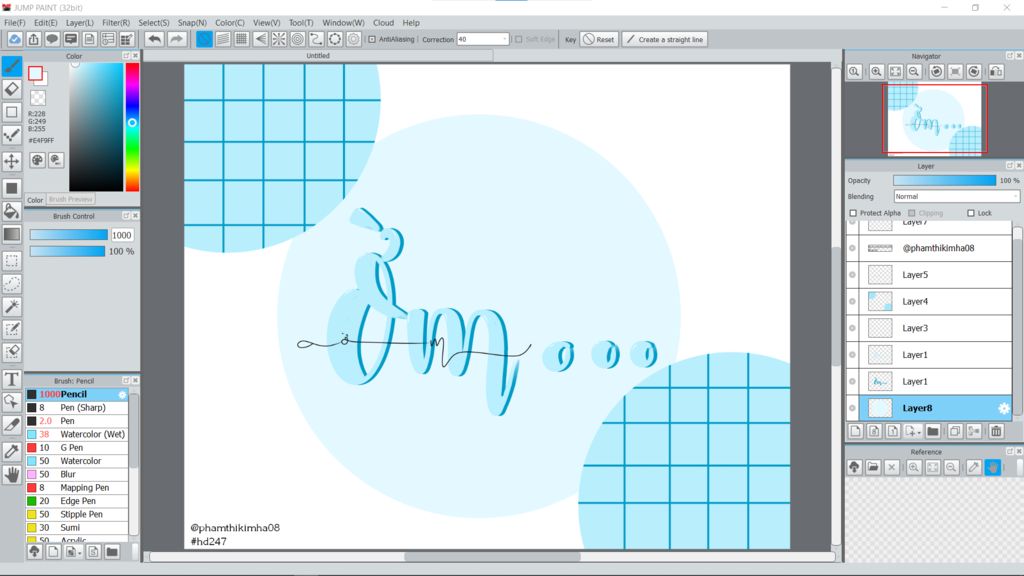Select the Text tool
The height and width of the screenshot is (576, 1024).
point(12,379)
